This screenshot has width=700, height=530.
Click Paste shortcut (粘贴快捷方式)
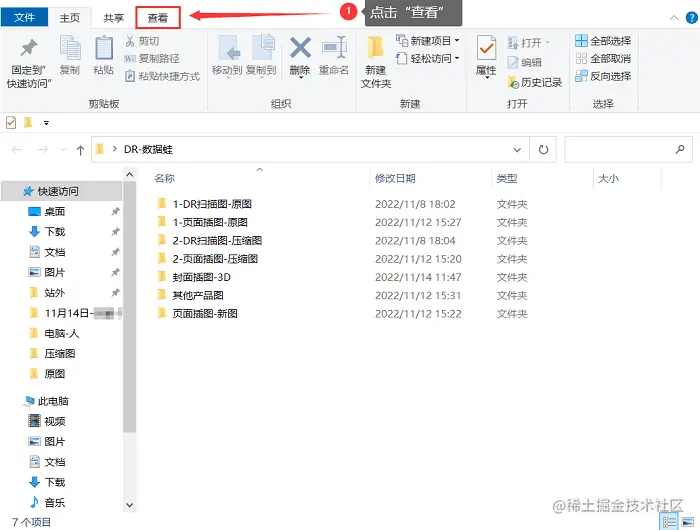[162, 76]
